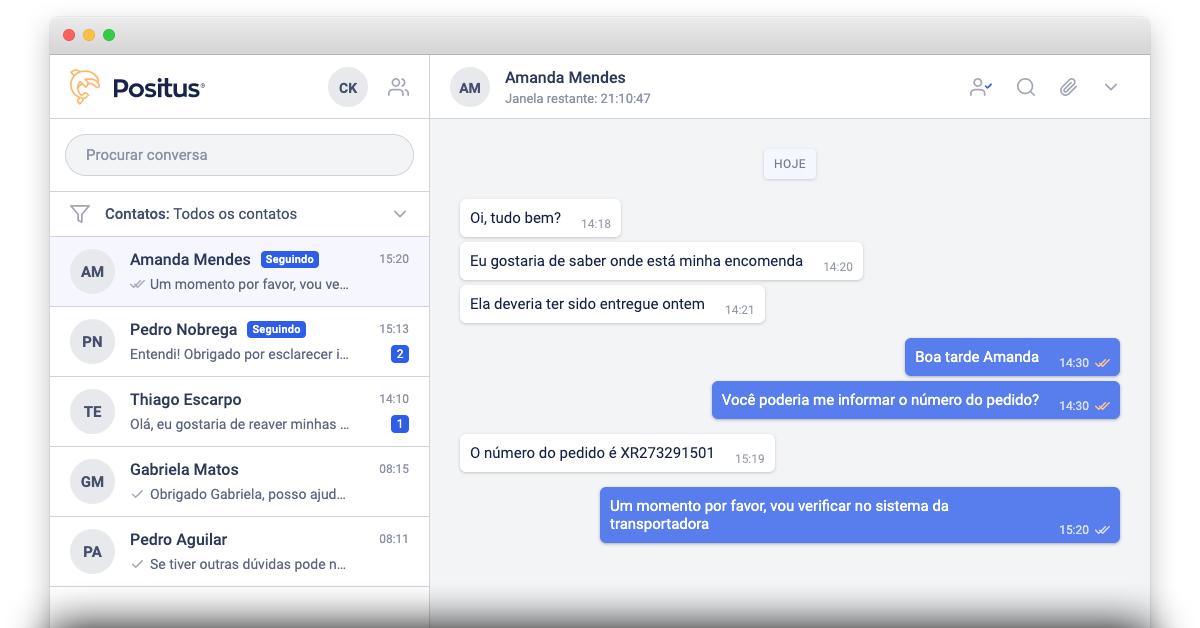Image resolution: width=1200 pixels, height=628 pixels.
Task: Select Pedro Aguilar conversation
Action: click(x=239, y=551)
